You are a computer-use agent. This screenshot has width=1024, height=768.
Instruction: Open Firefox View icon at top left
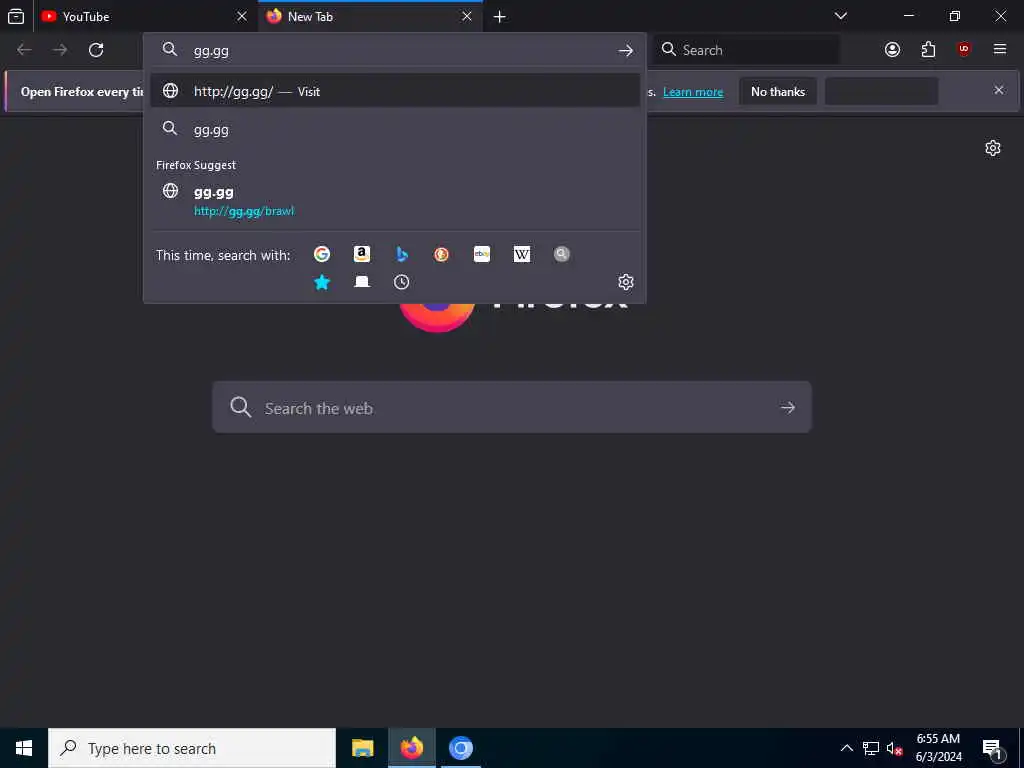pos(16,16)
